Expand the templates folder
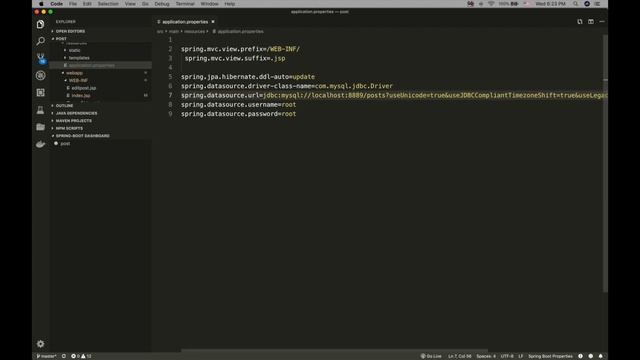640x360 pixels. [79, 58]
